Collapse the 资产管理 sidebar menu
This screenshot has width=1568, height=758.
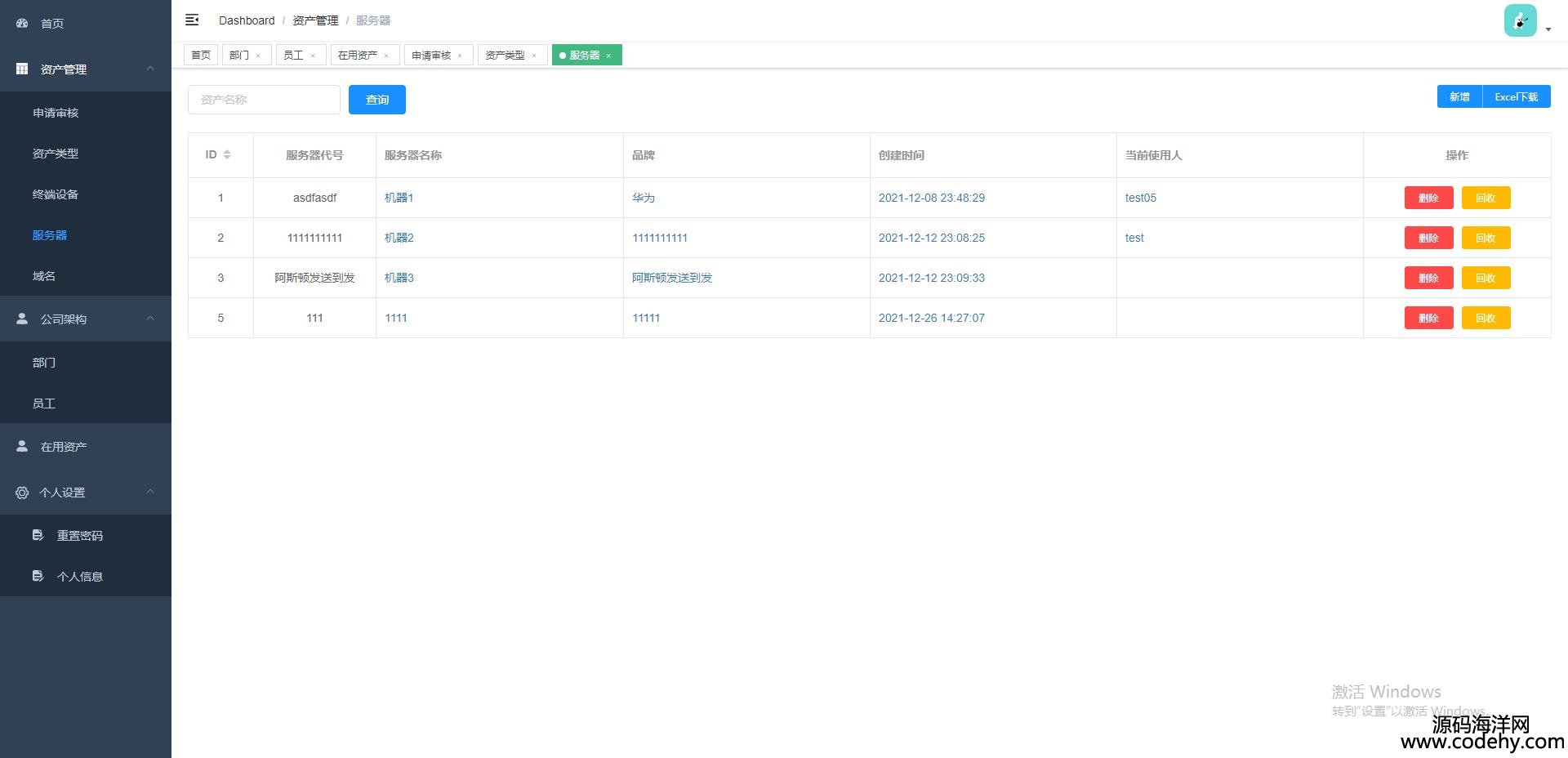point(150,69)
